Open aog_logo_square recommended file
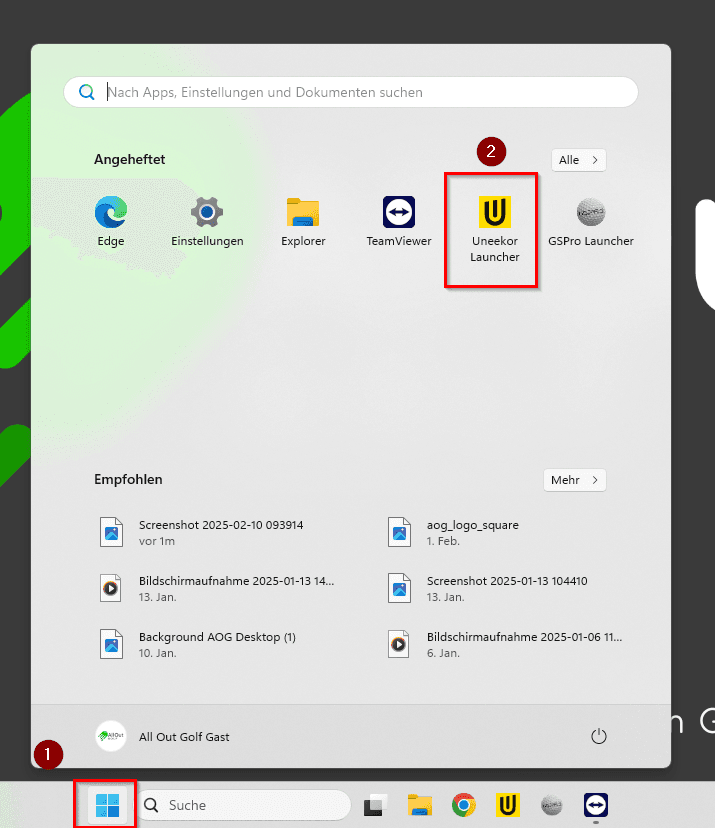The image size is (715, 828). tap(454, 532)
